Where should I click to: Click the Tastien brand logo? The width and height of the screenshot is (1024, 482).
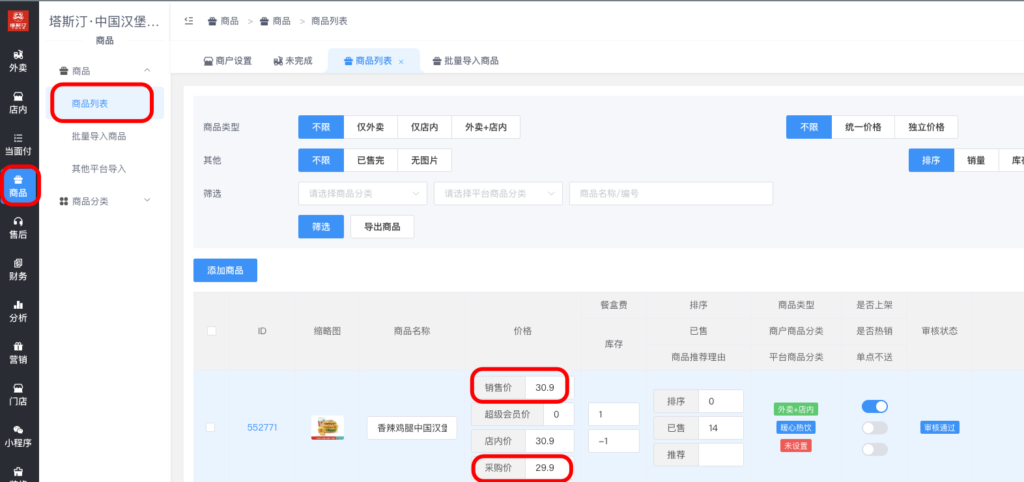18,21
